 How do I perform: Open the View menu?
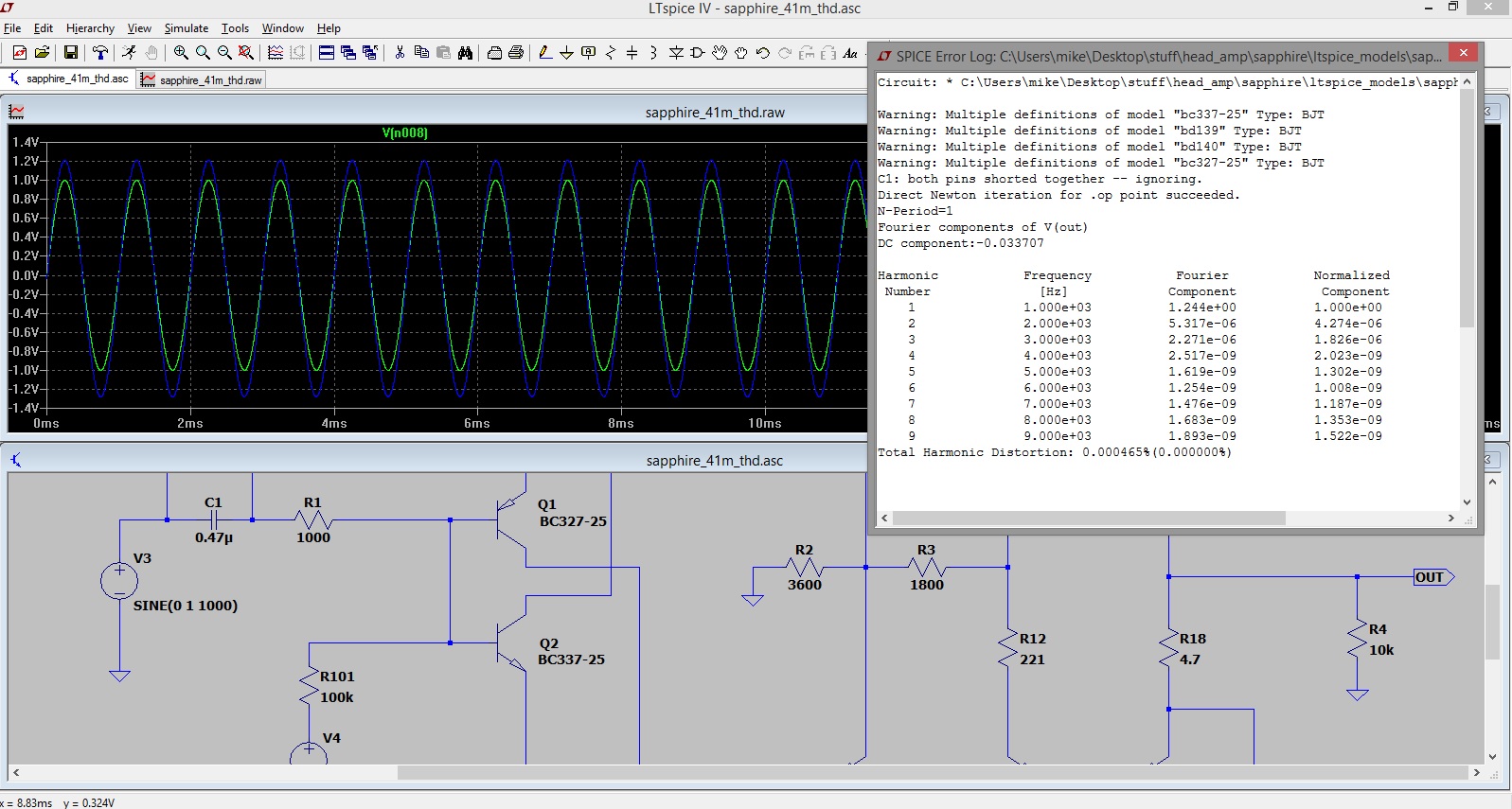[139, 28]
